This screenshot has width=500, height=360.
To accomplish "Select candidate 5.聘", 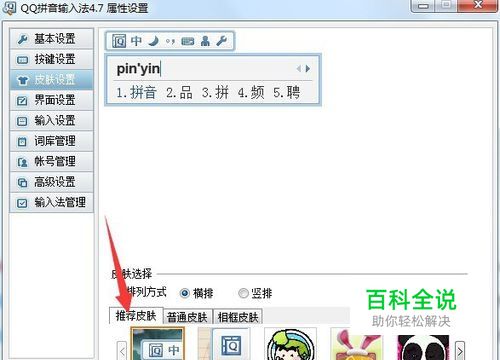I will click(x=287, y=92).
